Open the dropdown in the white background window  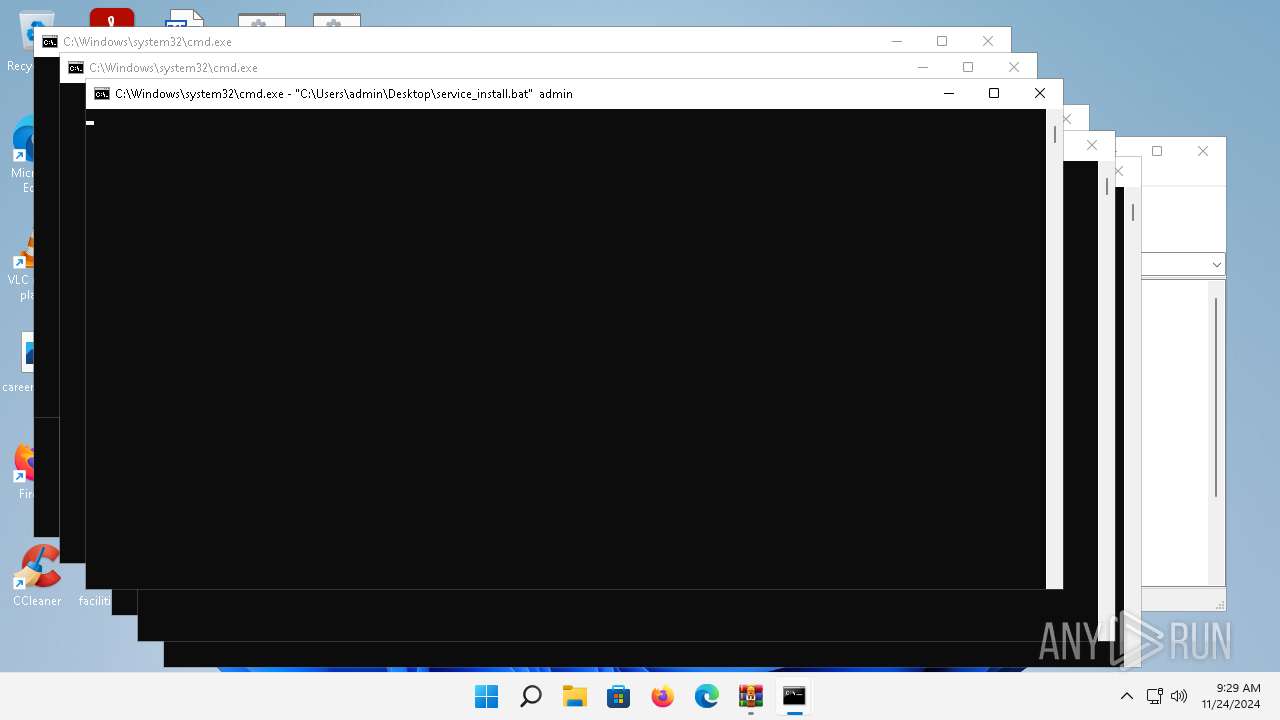(x=1216, y=265)
